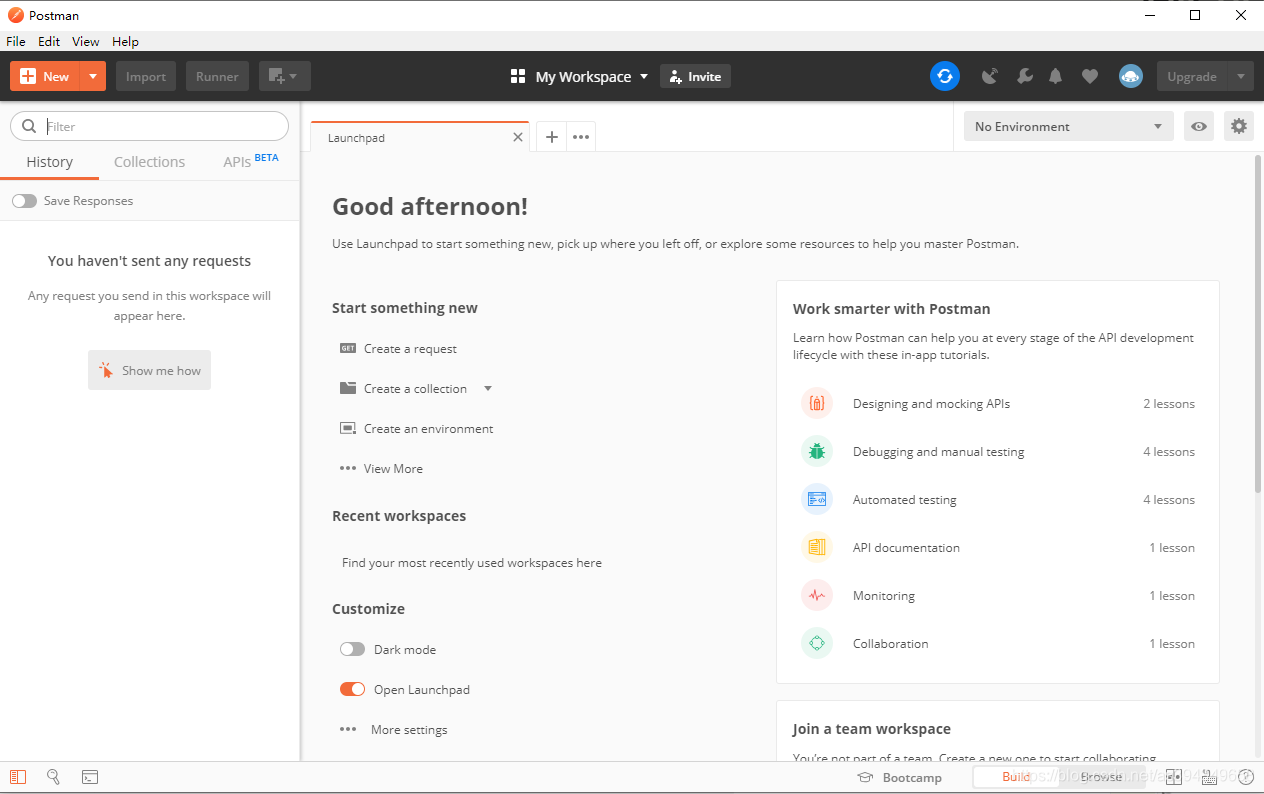Enable Dark mode toggle
The height and width of the screenshot is (794, 1264).
click(x=352, y=649)
